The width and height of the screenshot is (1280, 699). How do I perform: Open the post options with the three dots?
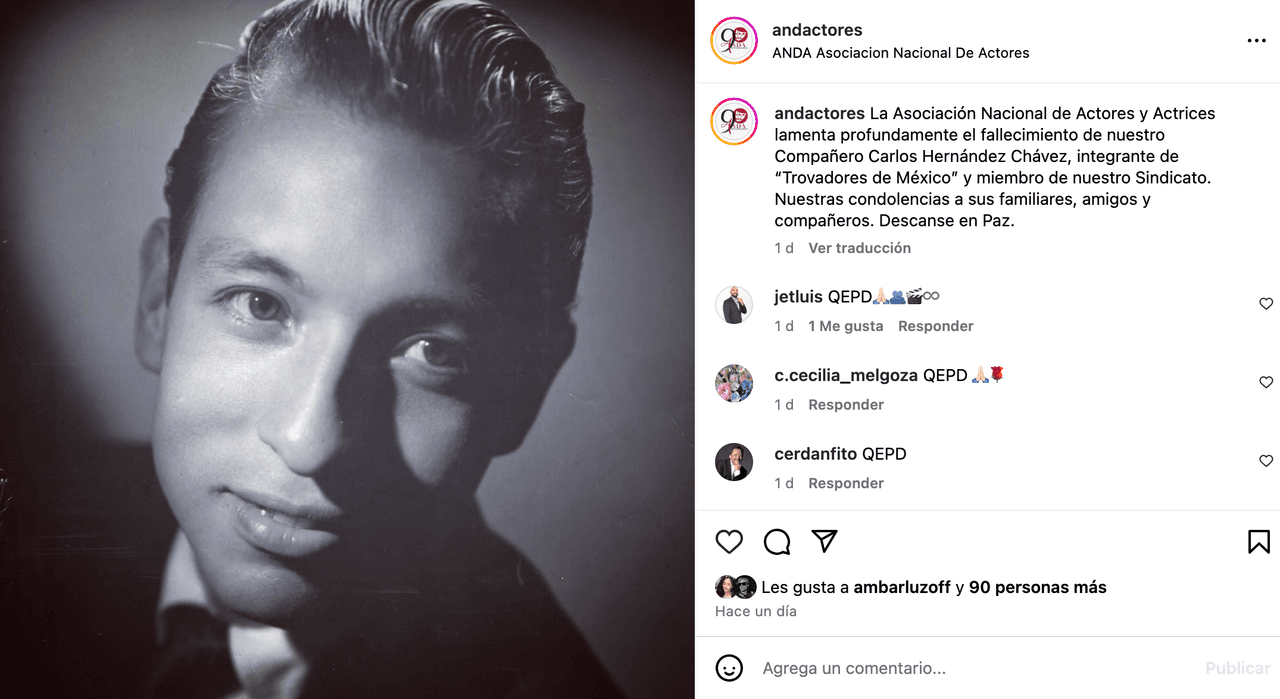pyautogui.click(x=1255, y=40)
